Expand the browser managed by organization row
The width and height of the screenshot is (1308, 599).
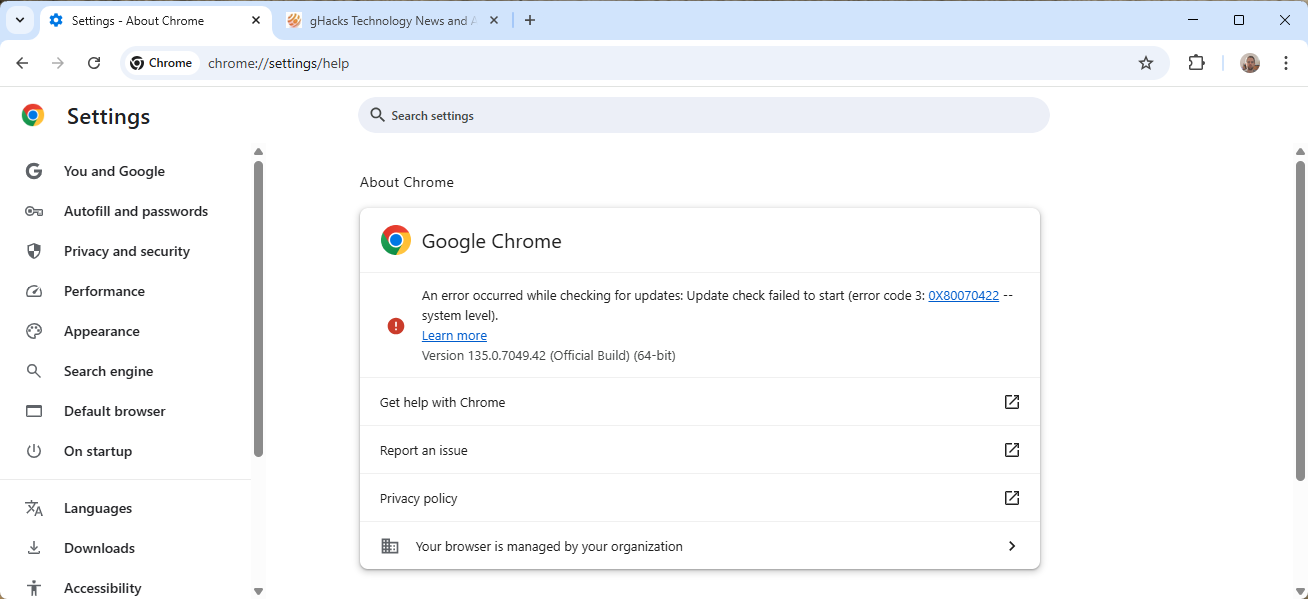tap(1011, 546)
